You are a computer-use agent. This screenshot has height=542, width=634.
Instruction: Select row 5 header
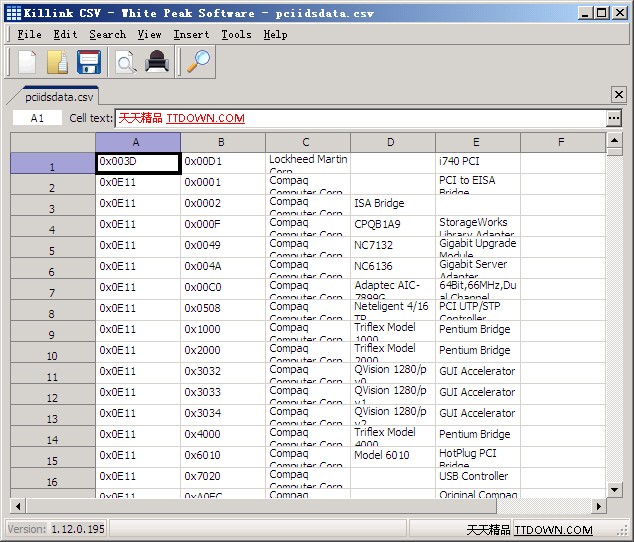point(53,247)
